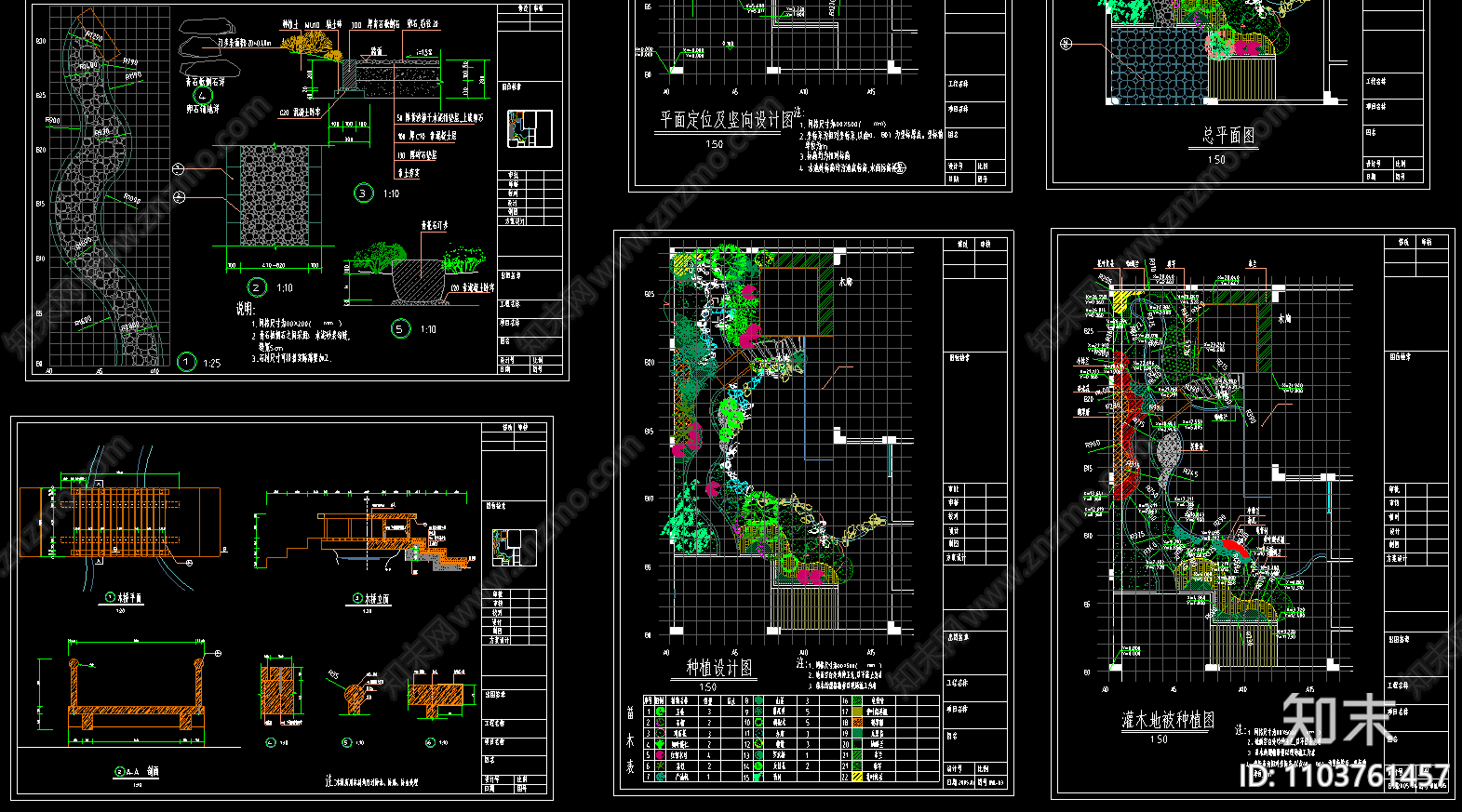1462x812 pixels.
Task: Click the 注: notes heading in planting sheet
Action: 801,663
